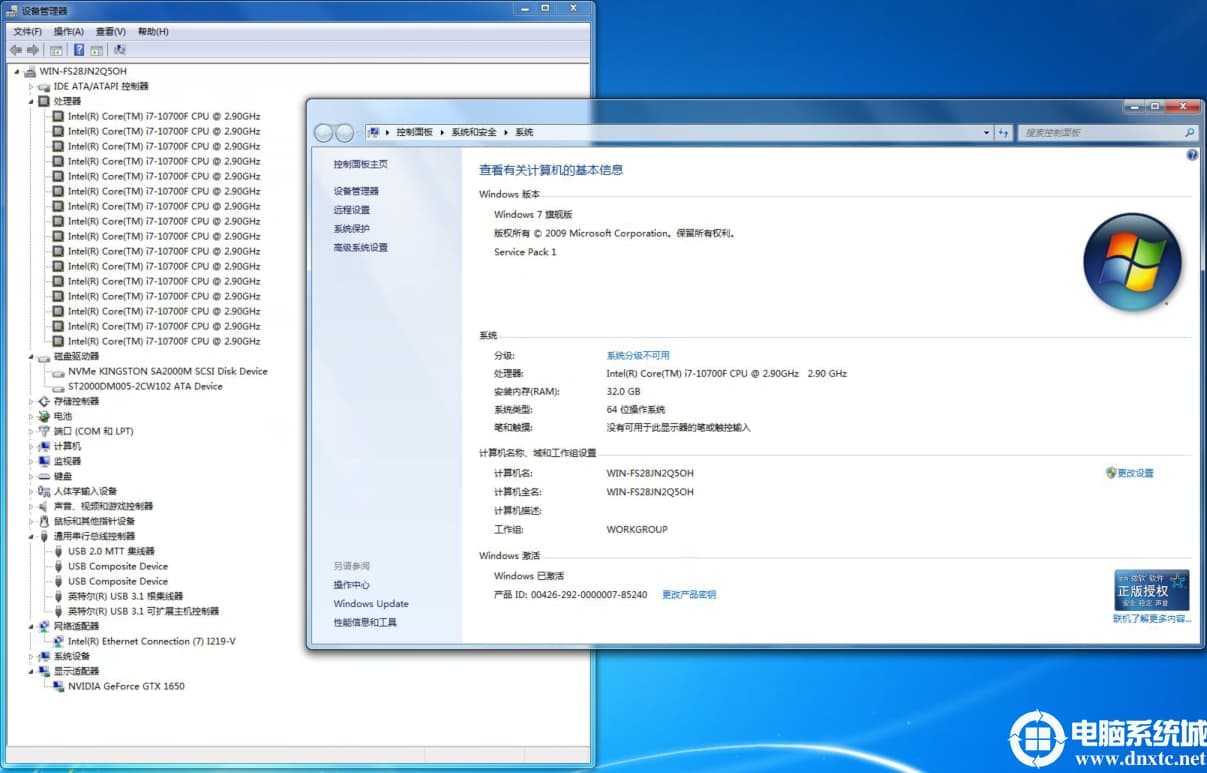Image resolution: width=1207 pixels, height=773 pixels.
Task: Open the 帮助(H) menu
Action: 153,31
